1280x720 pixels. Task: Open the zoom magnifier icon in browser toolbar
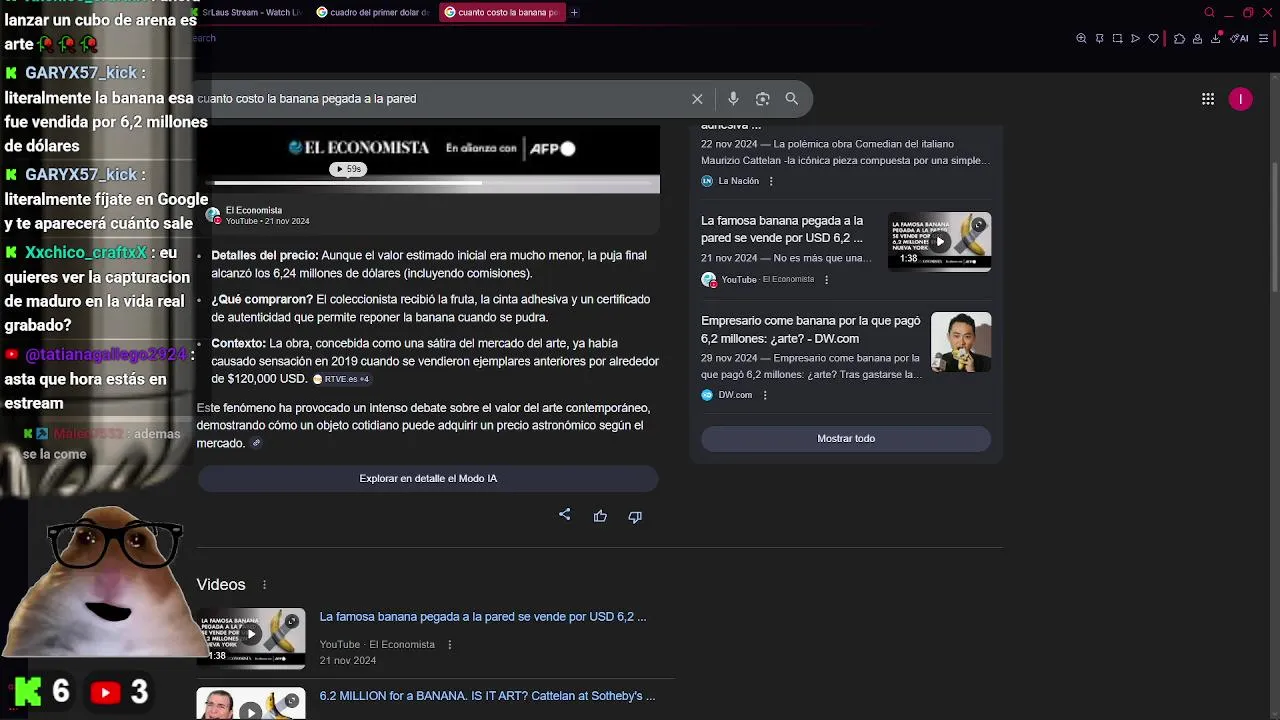point(1081,39)
